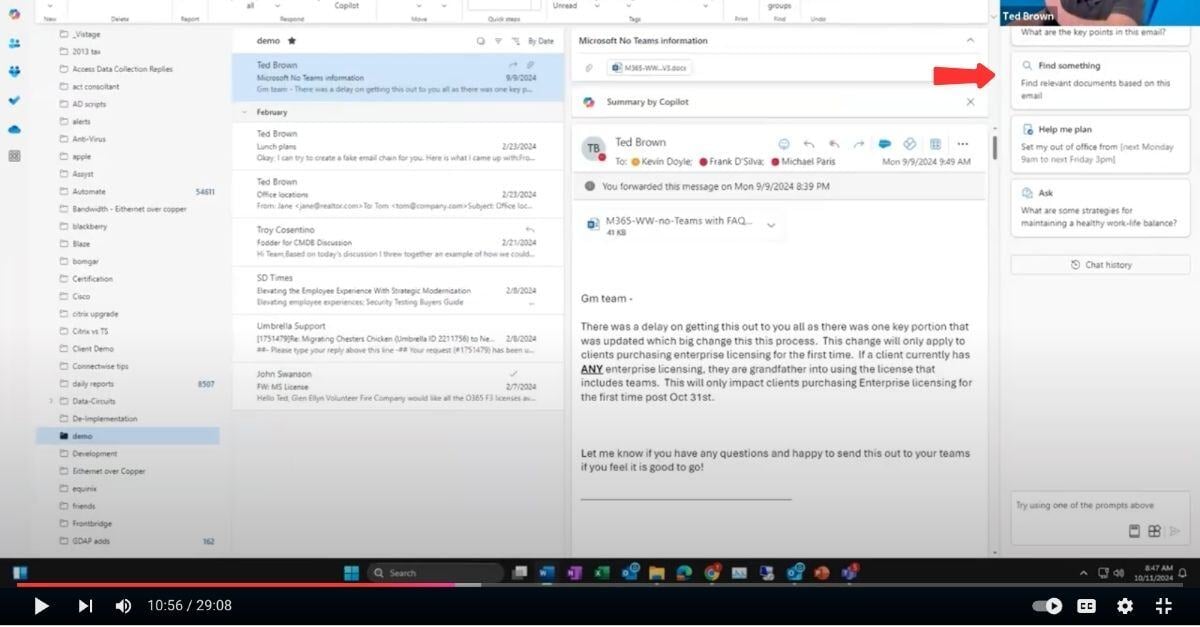Share the email to Teams via Teams icon
Screen dimensions: 1200x627
click(x=885, y=143)
